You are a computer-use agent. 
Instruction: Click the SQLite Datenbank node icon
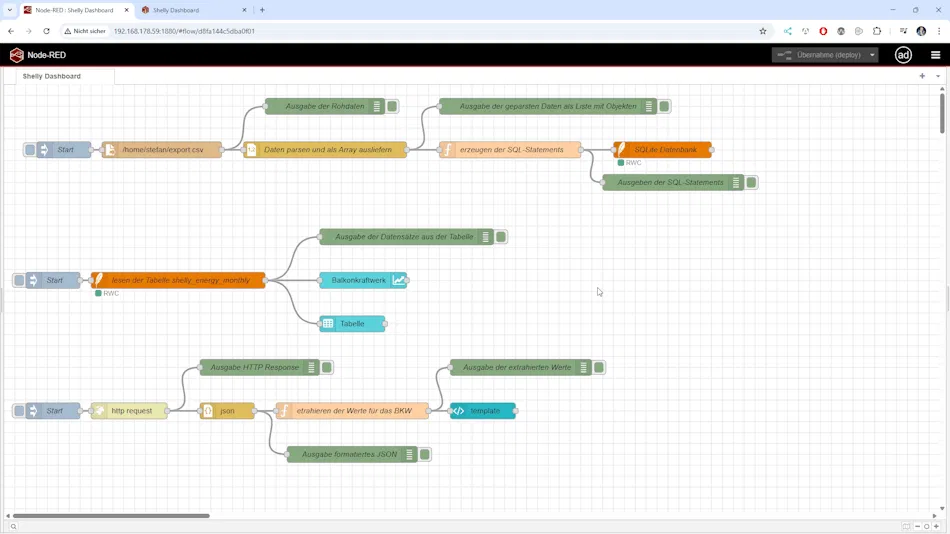[x=620, y=150]
